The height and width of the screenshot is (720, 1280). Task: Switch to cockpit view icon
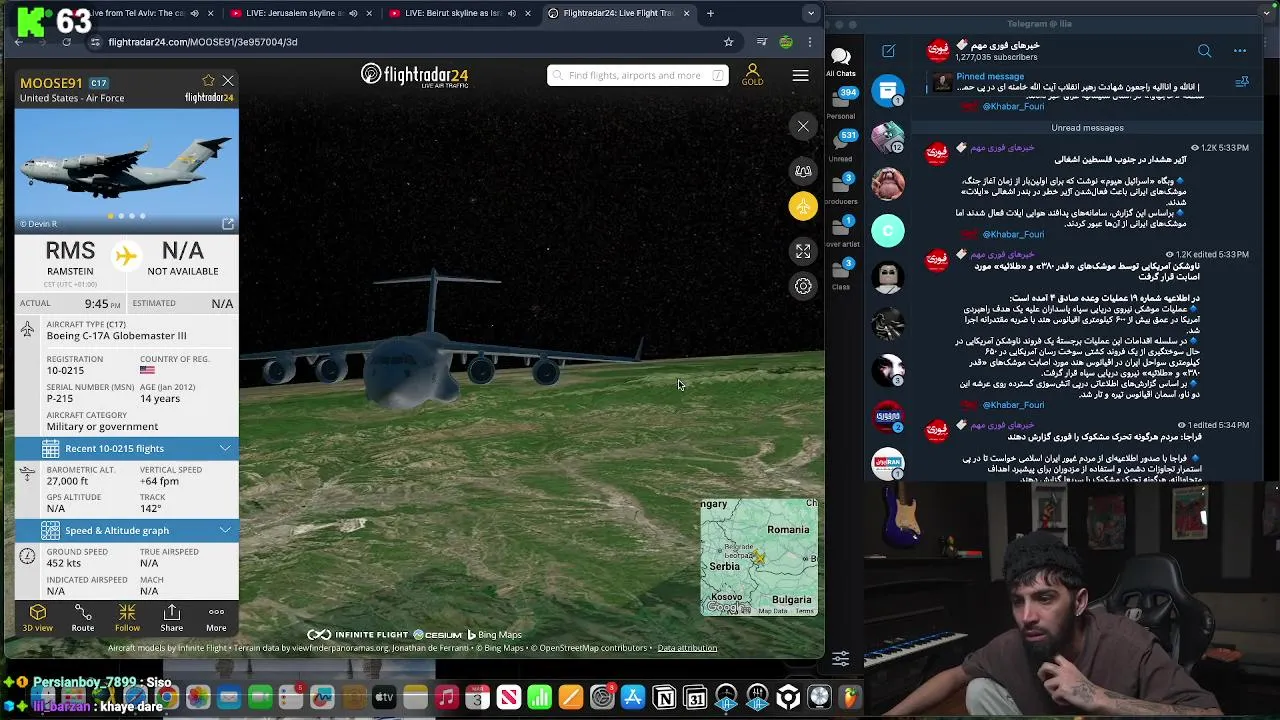803,171
